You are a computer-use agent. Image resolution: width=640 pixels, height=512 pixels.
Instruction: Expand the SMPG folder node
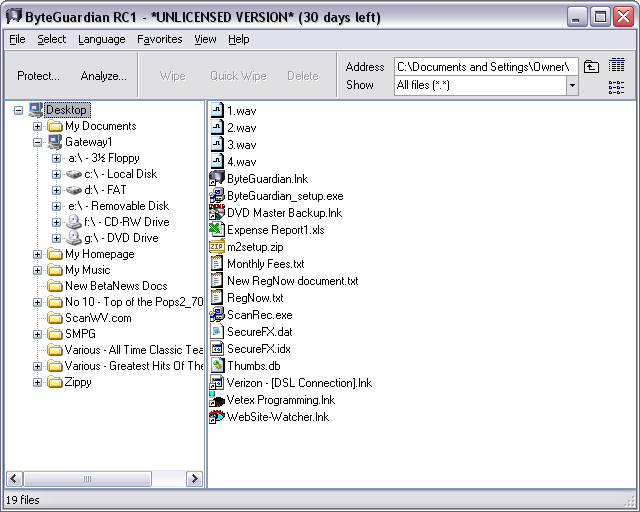coord(37,334)
